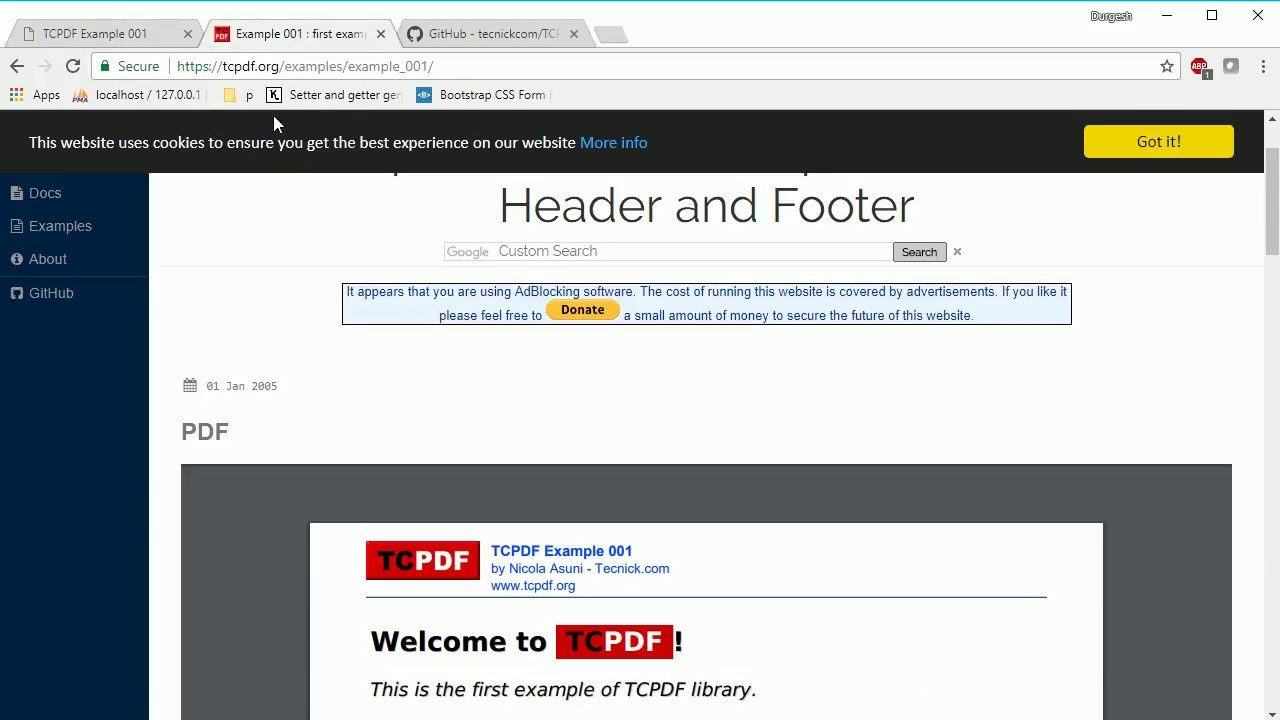Open the Chrome three-dot menu
Image resolution: width=1280 pixels, height=720 pixels.
click(x=1263, y=66)
